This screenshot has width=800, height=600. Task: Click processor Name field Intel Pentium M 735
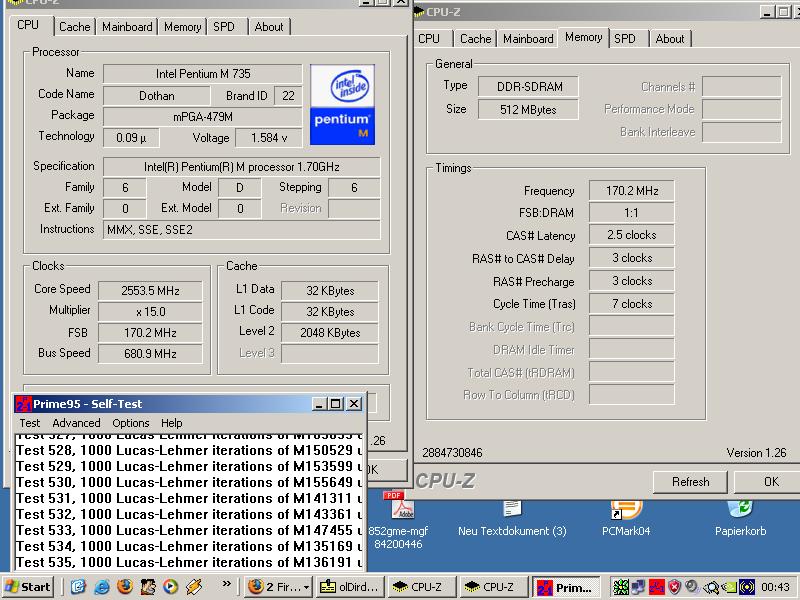pyautogui.click(x=203, y=74)
